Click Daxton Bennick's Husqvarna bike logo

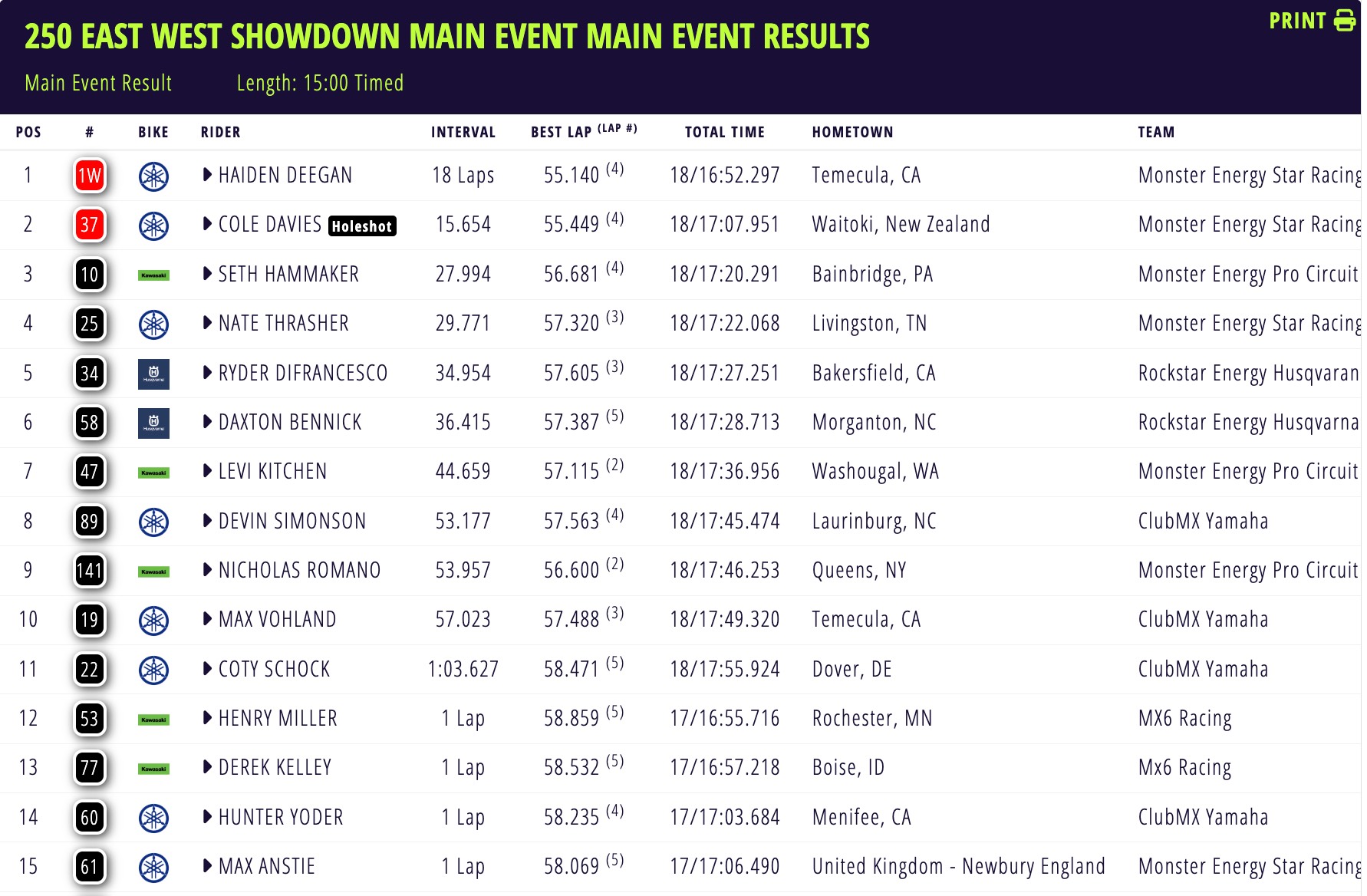point(153,423)
